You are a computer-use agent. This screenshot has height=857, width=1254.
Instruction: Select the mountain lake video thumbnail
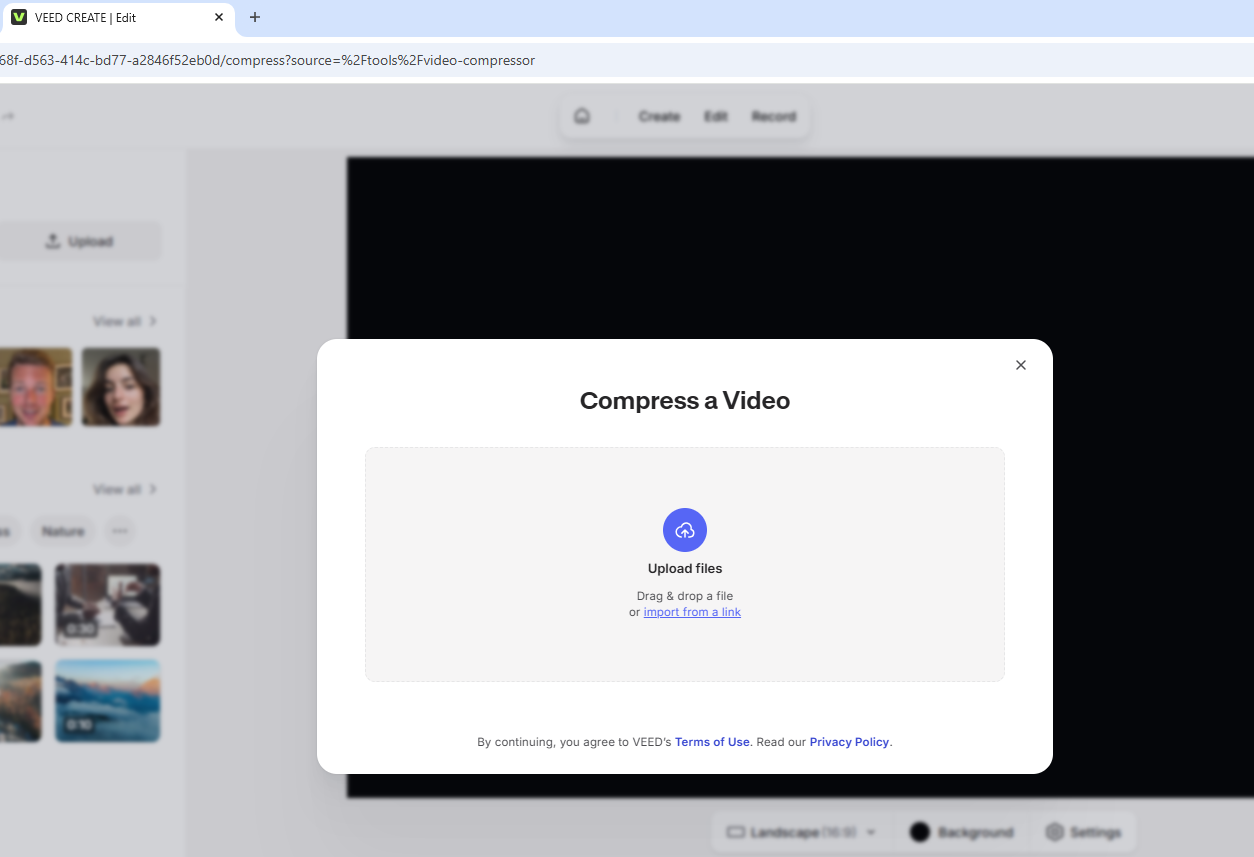pyautogui.click(x=107, y=701)
